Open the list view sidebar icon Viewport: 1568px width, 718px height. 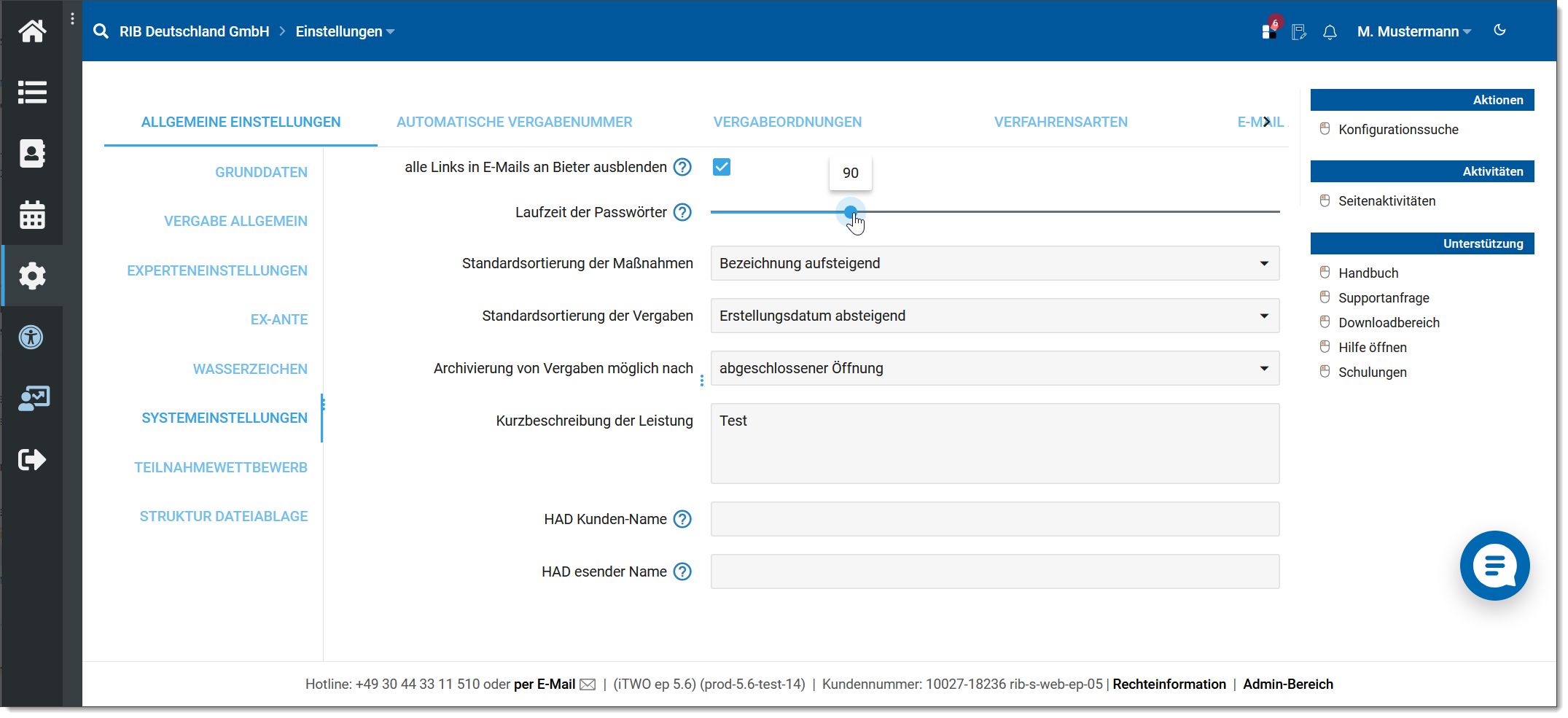[x=32, y=93]
